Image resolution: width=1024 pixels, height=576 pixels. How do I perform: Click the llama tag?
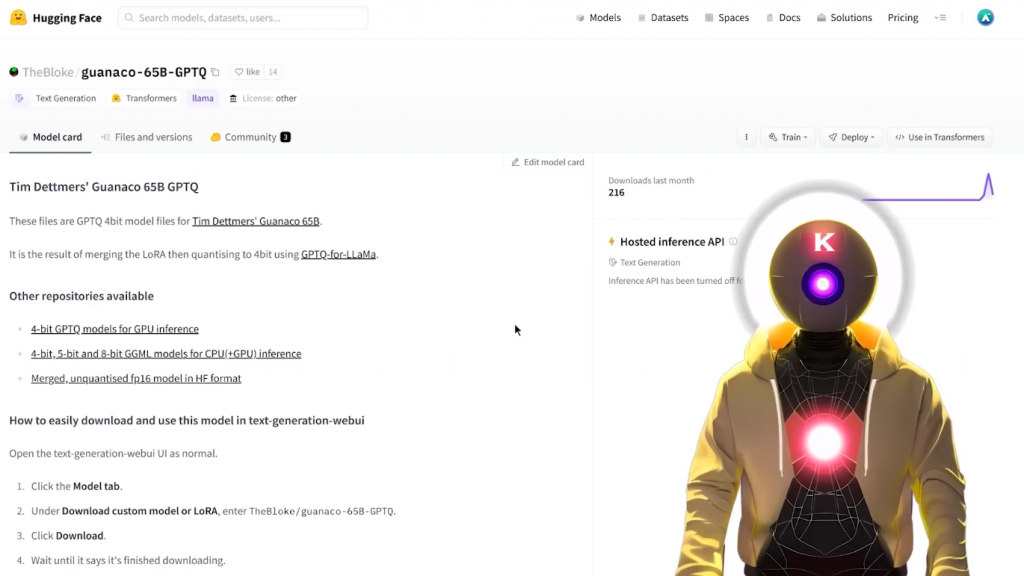point(202,98)
